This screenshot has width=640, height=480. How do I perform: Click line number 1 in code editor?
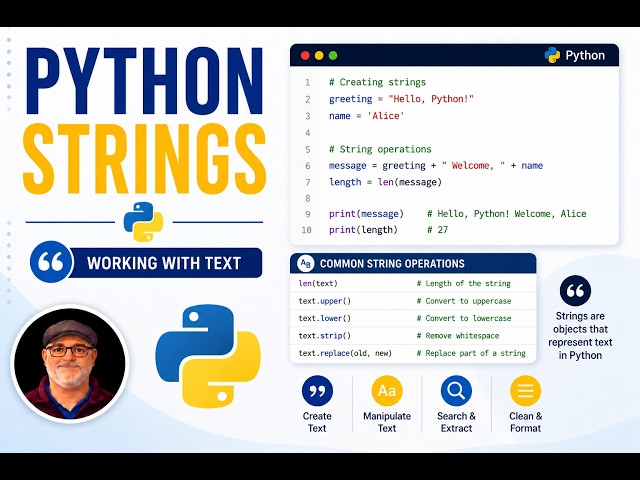(307, 83)
